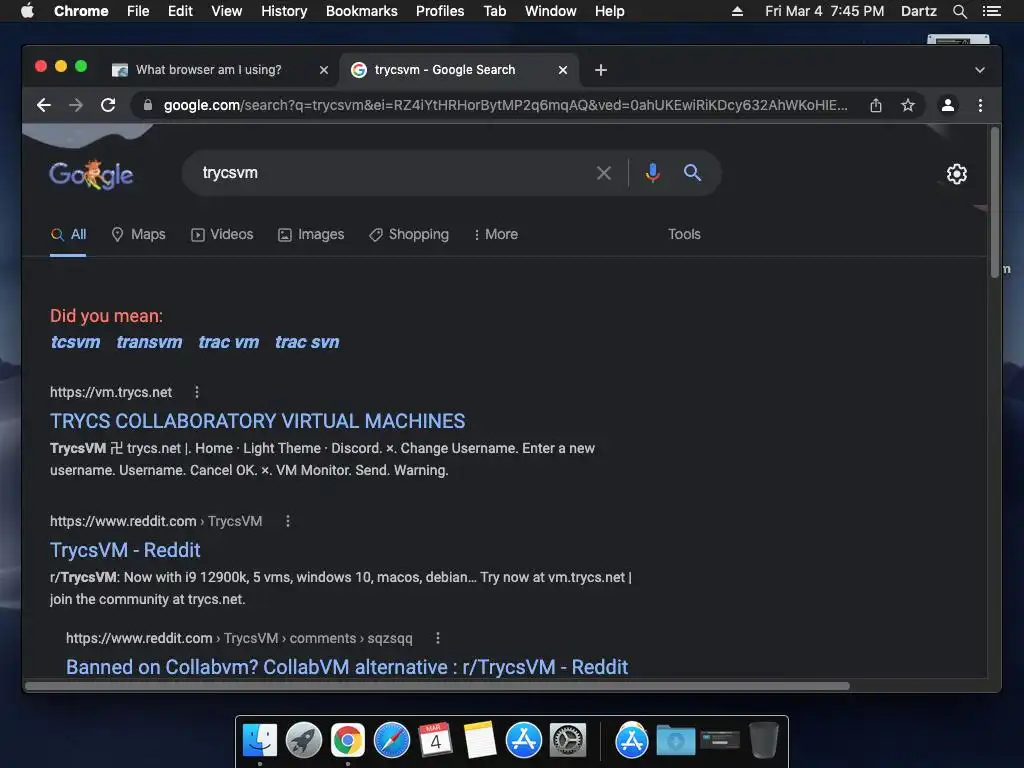Launch Safari from the Dock
1024x768 pixels.
pyautogui.click(x=392, y=741)
